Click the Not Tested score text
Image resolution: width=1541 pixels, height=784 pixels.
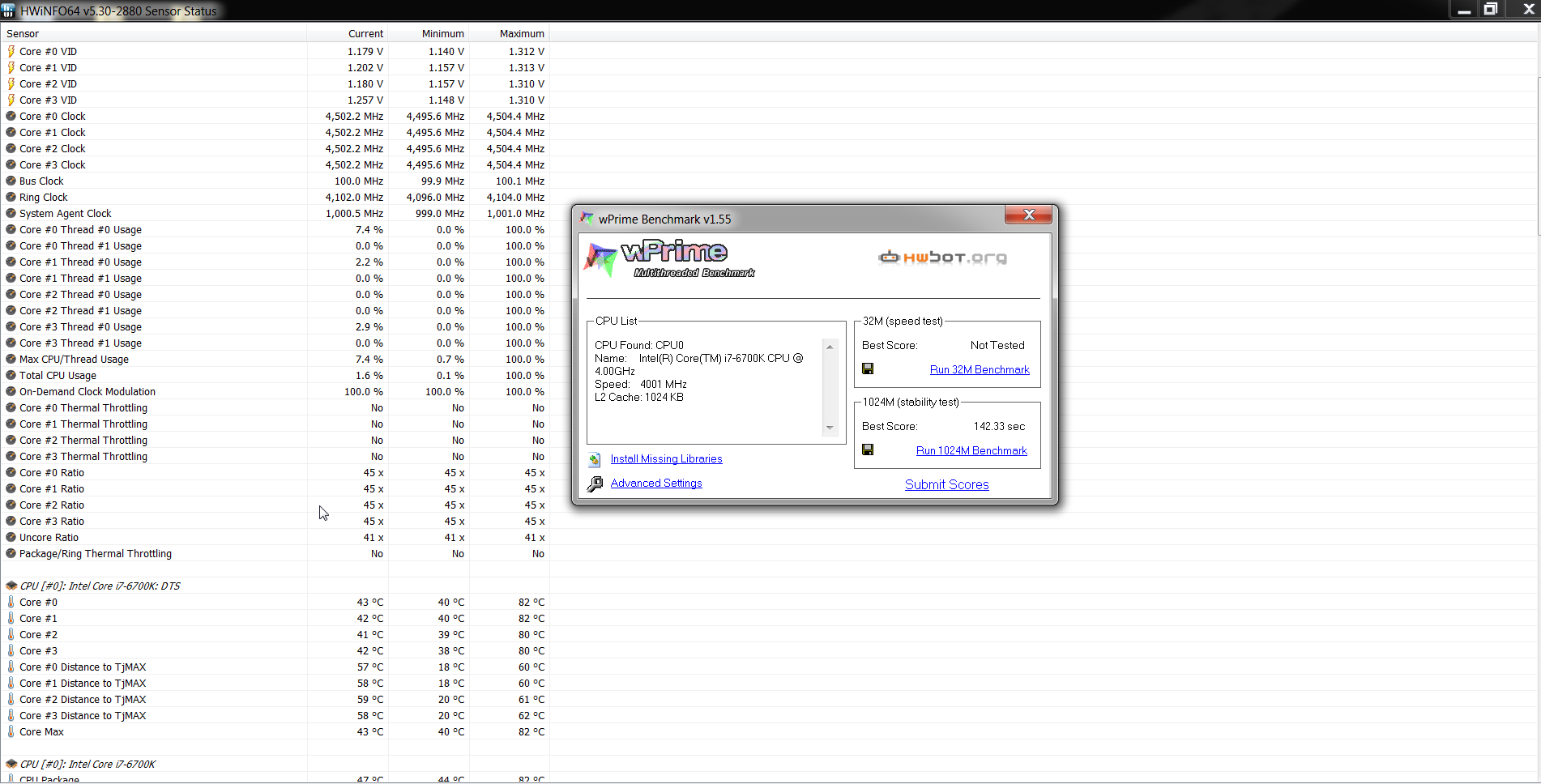pos(997,345)
